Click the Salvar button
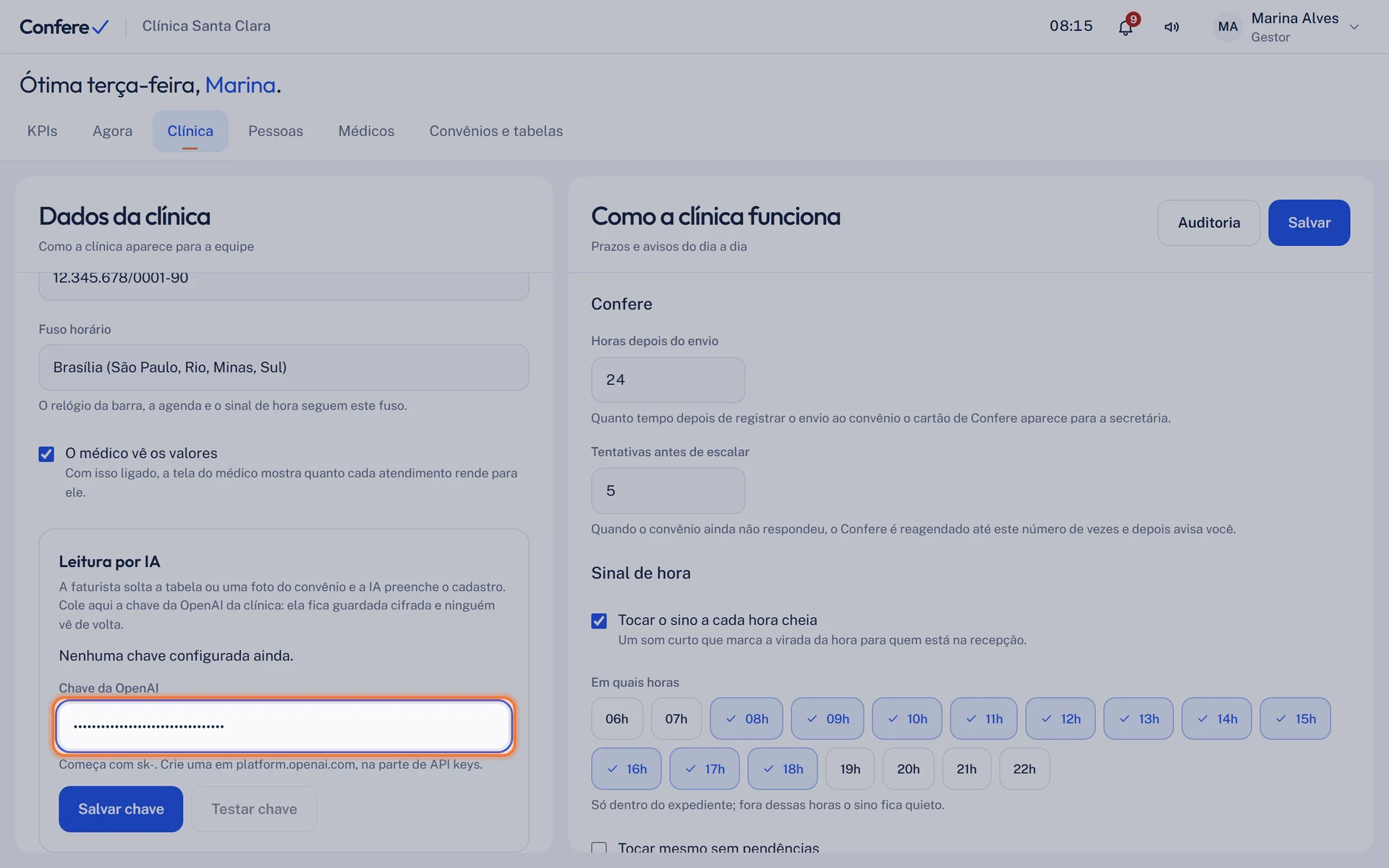Screen dimensions: 1389x868 1309,223
